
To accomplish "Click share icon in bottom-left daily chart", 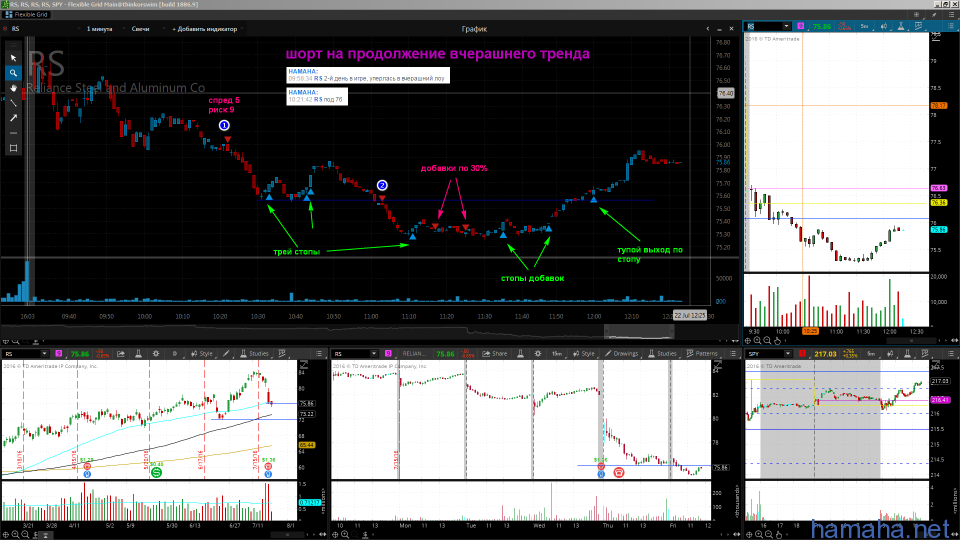I will 121,354.
